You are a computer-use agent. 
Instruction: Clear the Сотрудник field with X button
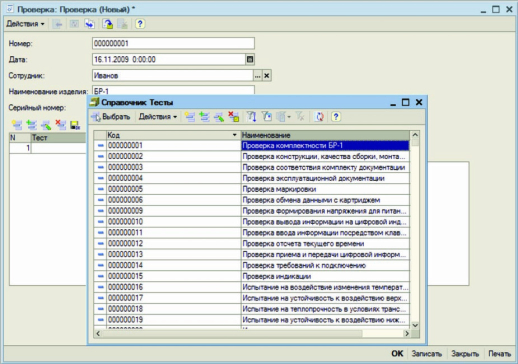point(267,76)
